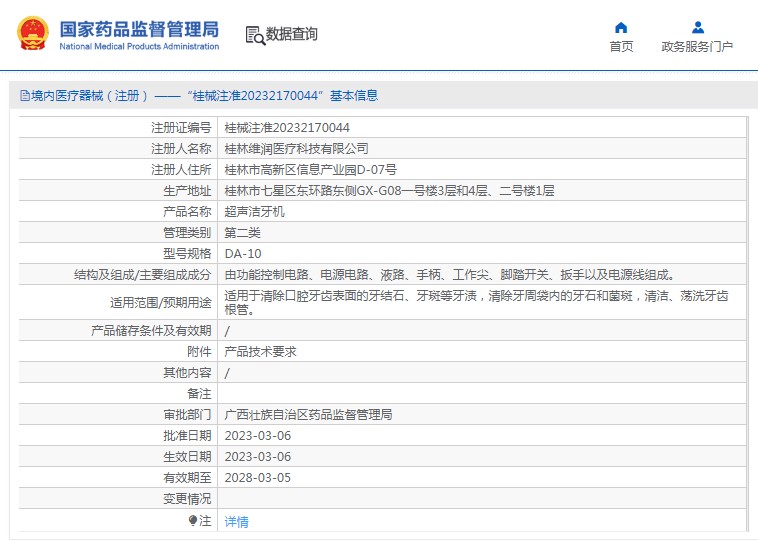Select 产品技术要求 attachment cell
Viewport: 758px width, 541px height.
(260, 352)
